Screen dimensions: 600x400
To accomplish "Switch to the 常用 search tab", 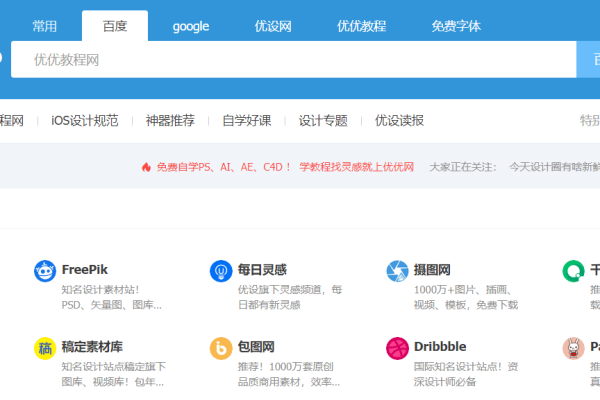I will [x=45, y=26].
